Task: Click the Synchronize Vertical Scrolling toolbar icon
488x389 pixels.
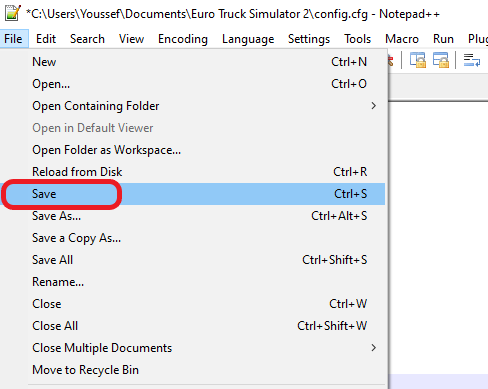Action: (418, 60)
